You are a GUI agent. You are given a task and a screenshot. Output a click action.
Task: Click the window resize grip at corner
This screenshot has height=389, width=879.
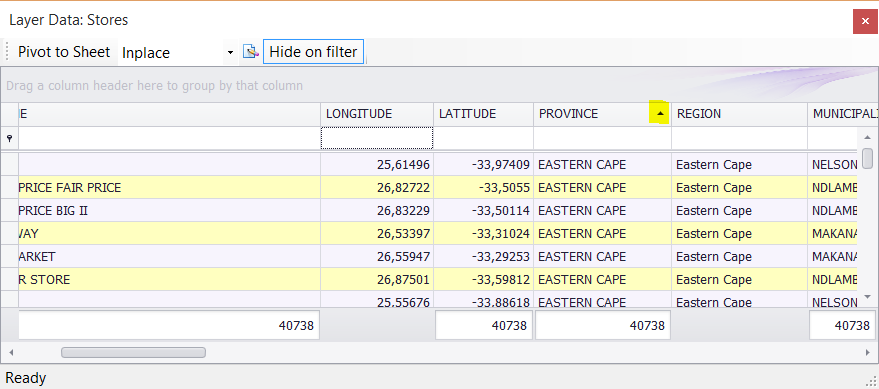[x=871, y=381]
